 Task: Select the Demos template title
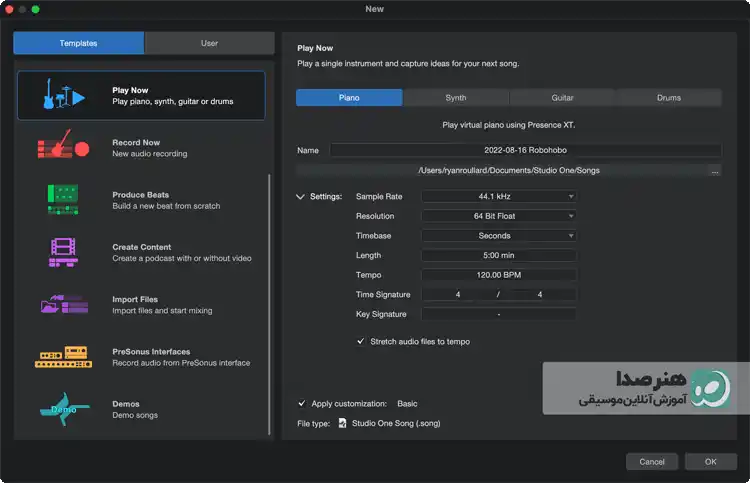pos(126,404)
